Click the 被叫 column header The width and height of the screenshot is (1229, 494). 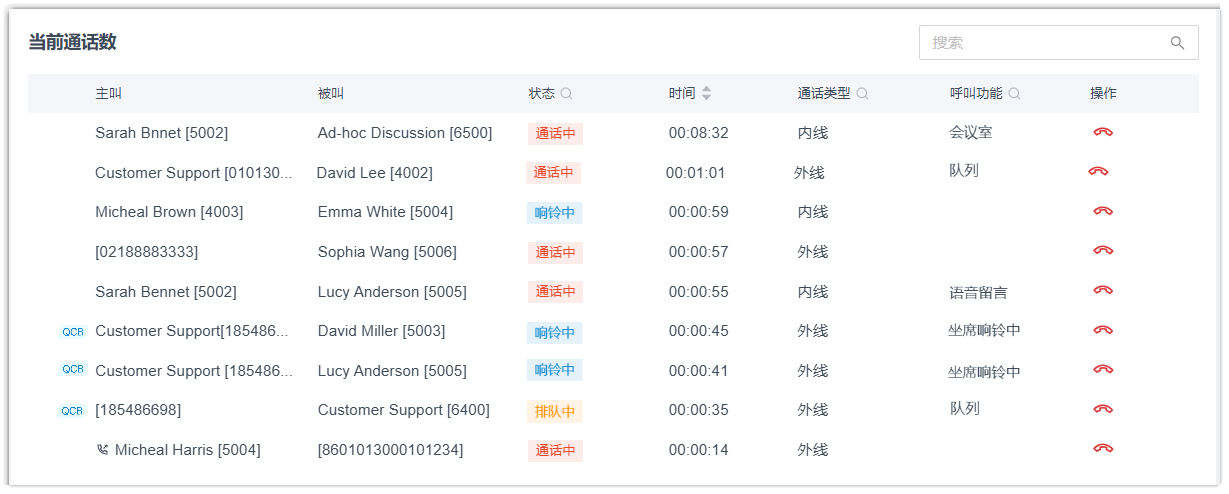[330, 93]
